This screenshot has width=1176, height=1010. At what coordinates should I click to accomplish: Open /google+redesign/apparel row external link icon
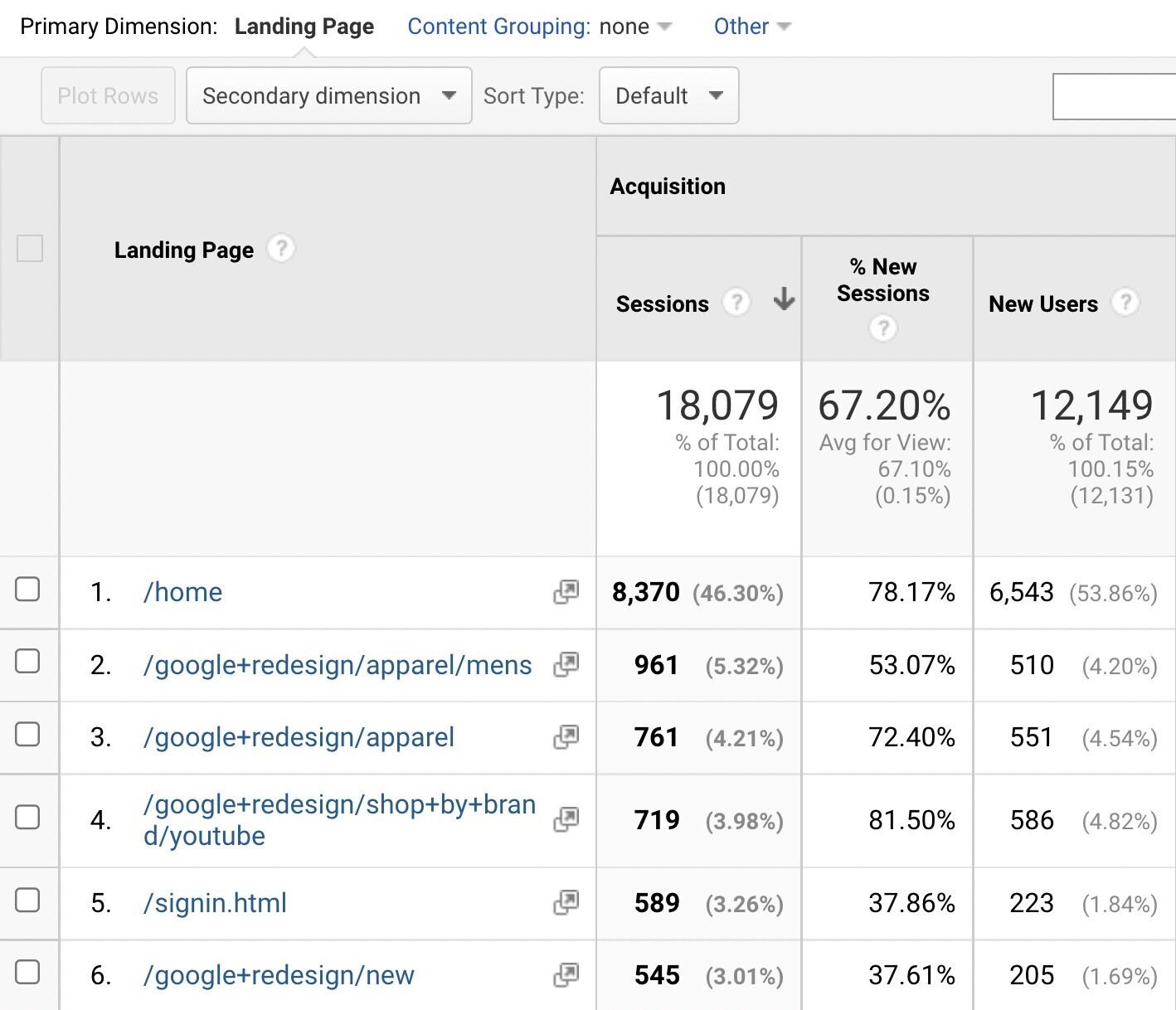[x=566, y=737]
